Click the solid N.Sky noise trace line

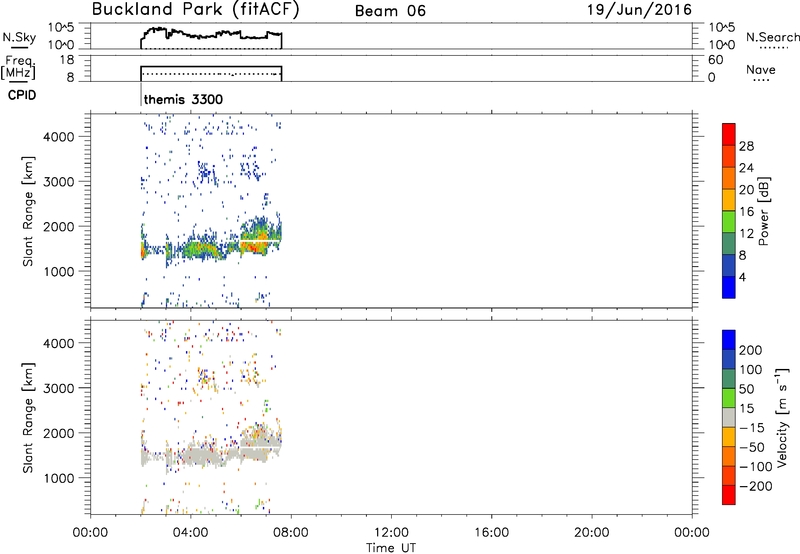(211, 34)
